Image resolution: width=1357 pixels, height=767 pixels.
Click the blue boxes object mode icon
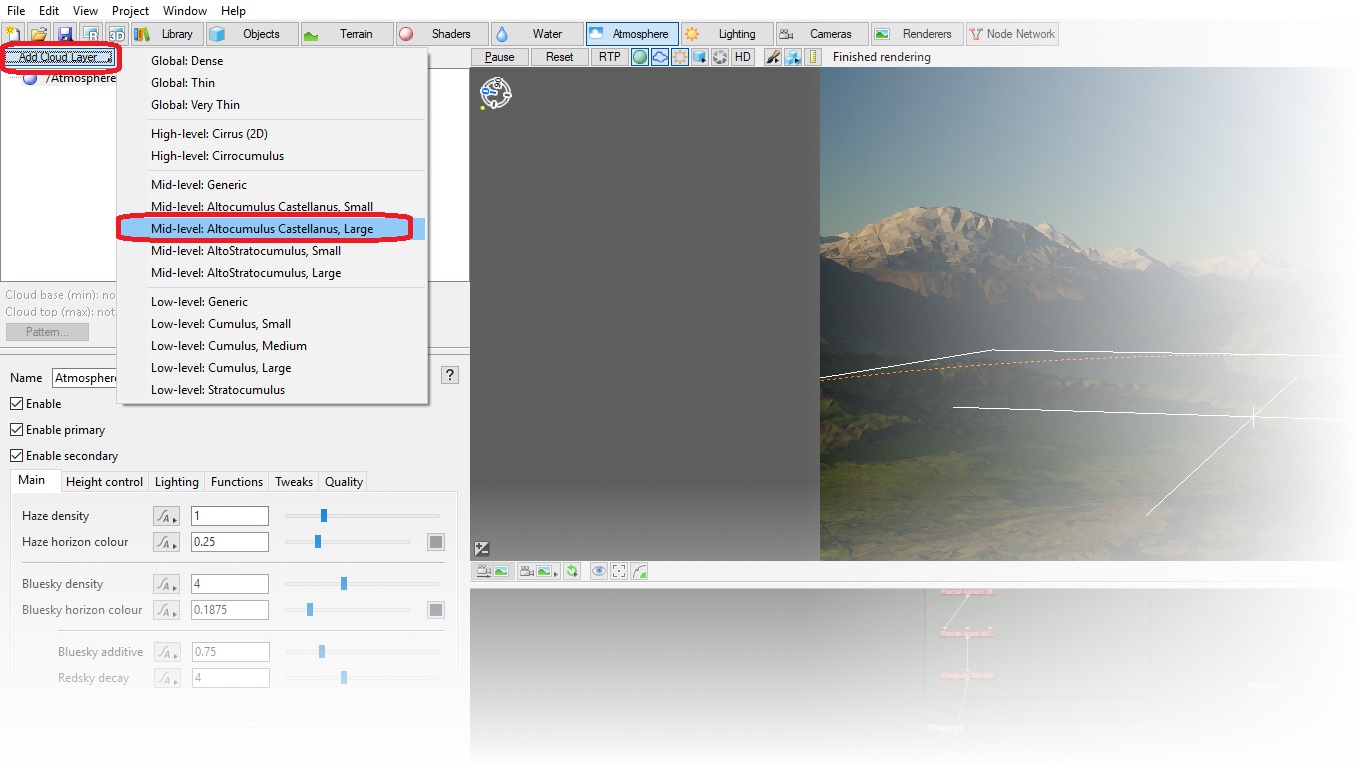tap(793, 57)
